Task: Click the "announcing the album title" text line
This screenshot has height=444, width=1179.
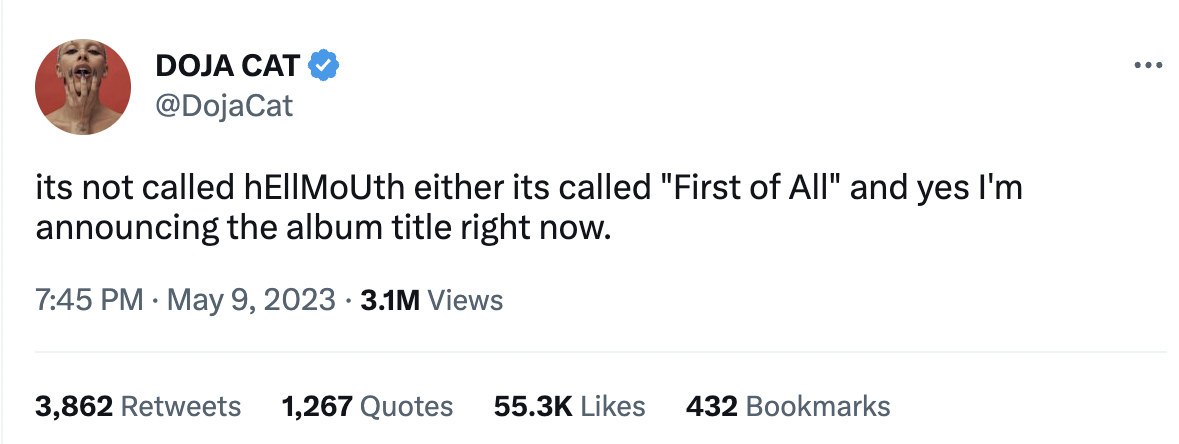Action: click(x=320, y=228)
